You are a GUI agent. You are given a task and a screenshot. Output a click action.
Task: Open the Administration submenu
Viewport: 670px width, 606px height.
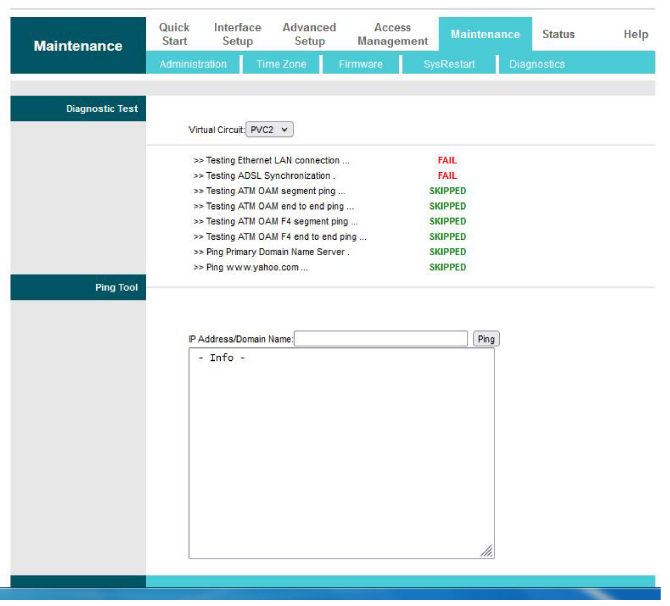point(193,64)
